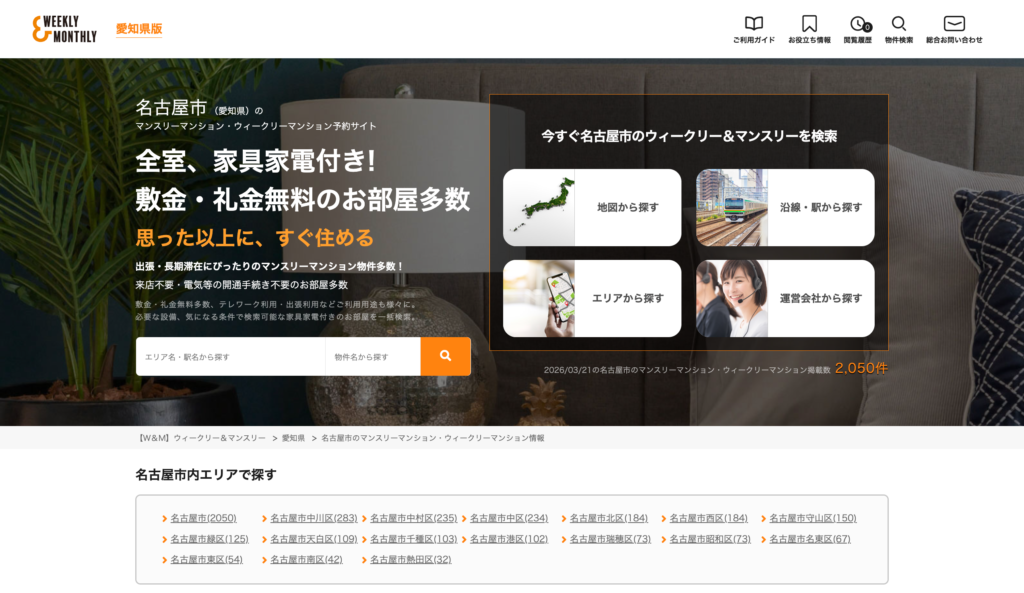View 閲覧履歴 browsing history icon
The width and height of the screenshot is (1024, 593).
[x=860, y=26]
